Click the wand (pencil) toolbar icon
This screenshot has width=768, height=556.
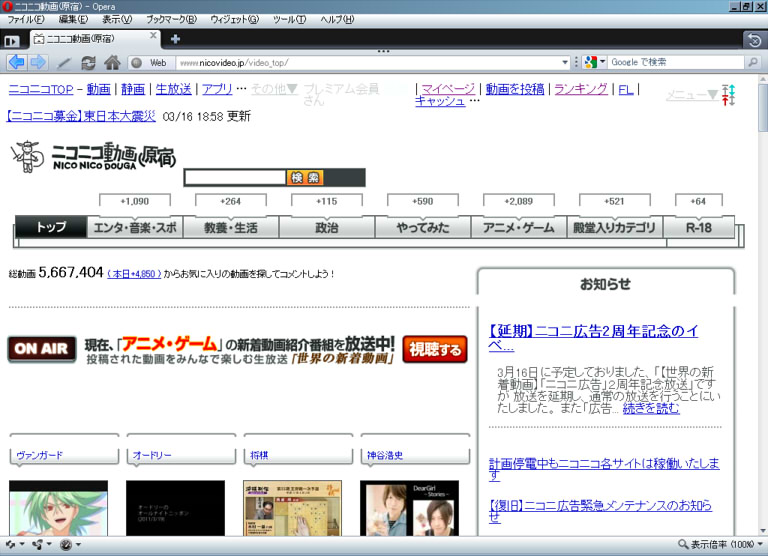[64, 63]
